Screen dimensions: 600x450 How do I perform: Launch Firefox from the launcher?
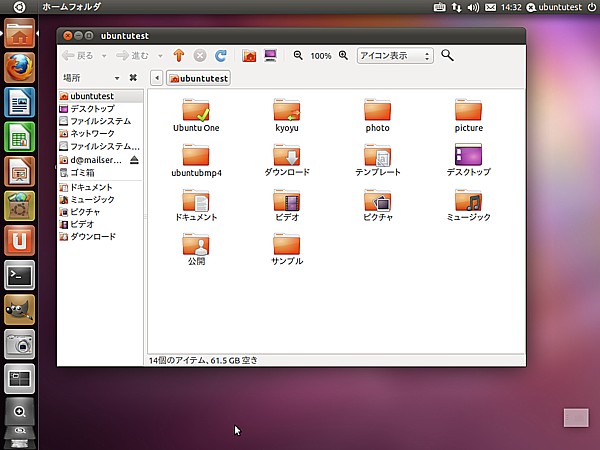point(20,68)
